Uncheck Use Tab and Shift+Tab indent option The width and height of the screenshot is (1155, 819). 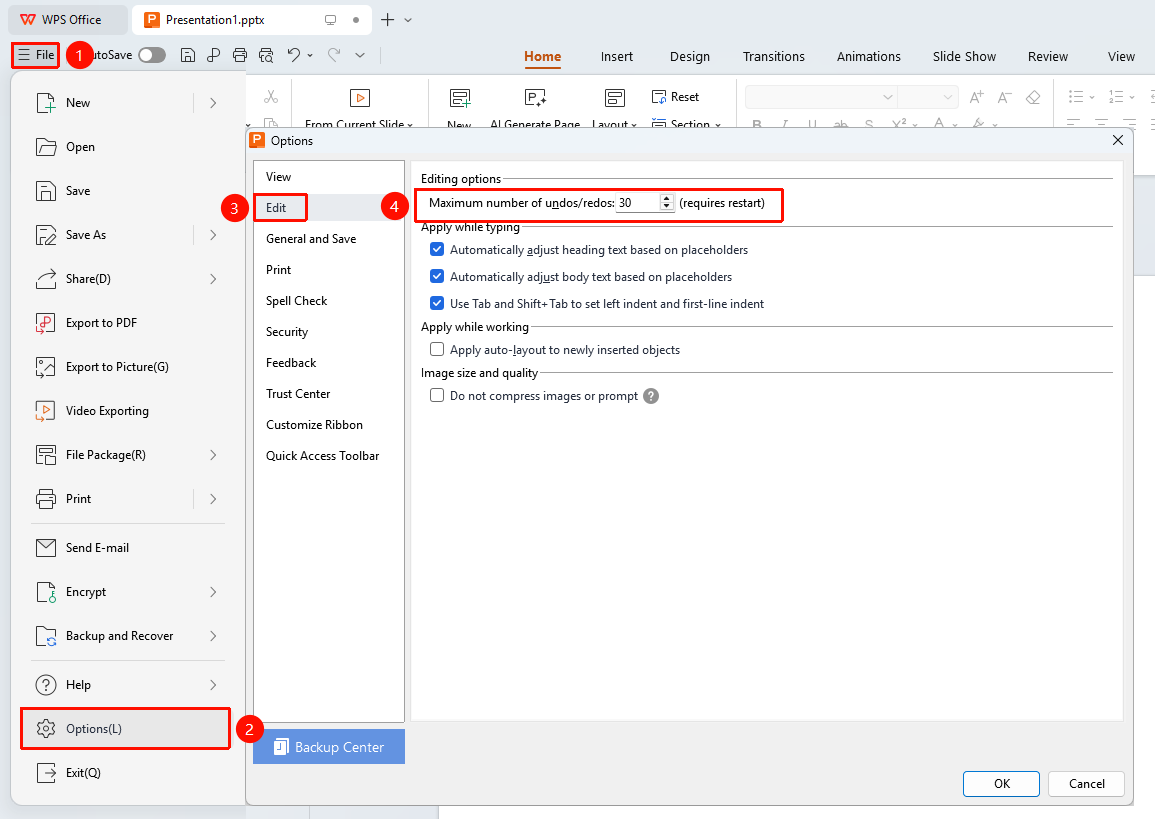[437, 303]
